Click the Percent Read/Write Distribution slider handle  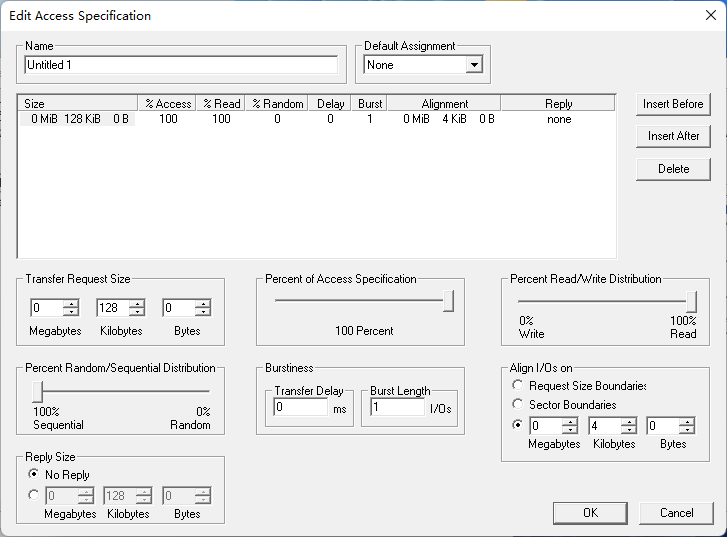tap(691, 301)
